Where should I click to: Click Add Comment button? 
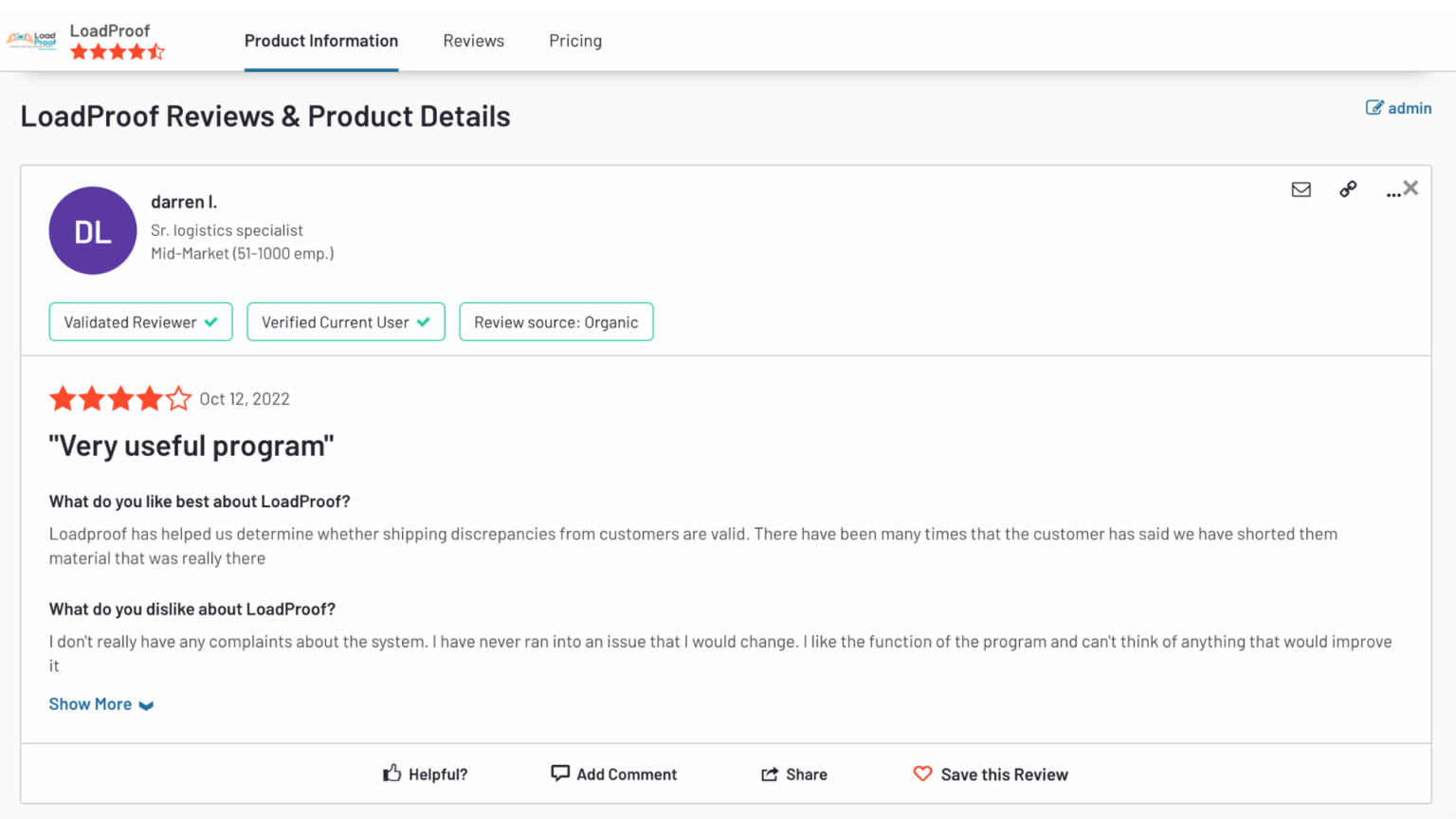(x=614, y=773)
